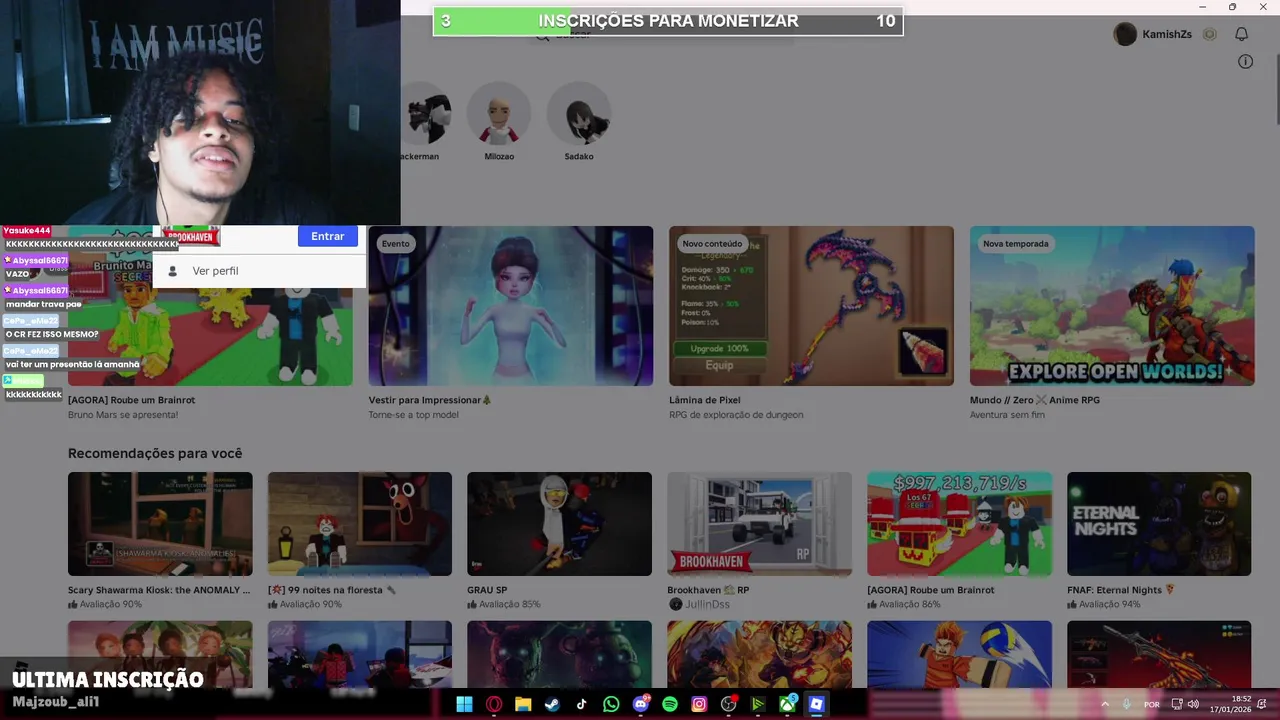Screen dimensions: 1280x720
Task: Open Discord from the taskbar
Action: pos(640,704)
